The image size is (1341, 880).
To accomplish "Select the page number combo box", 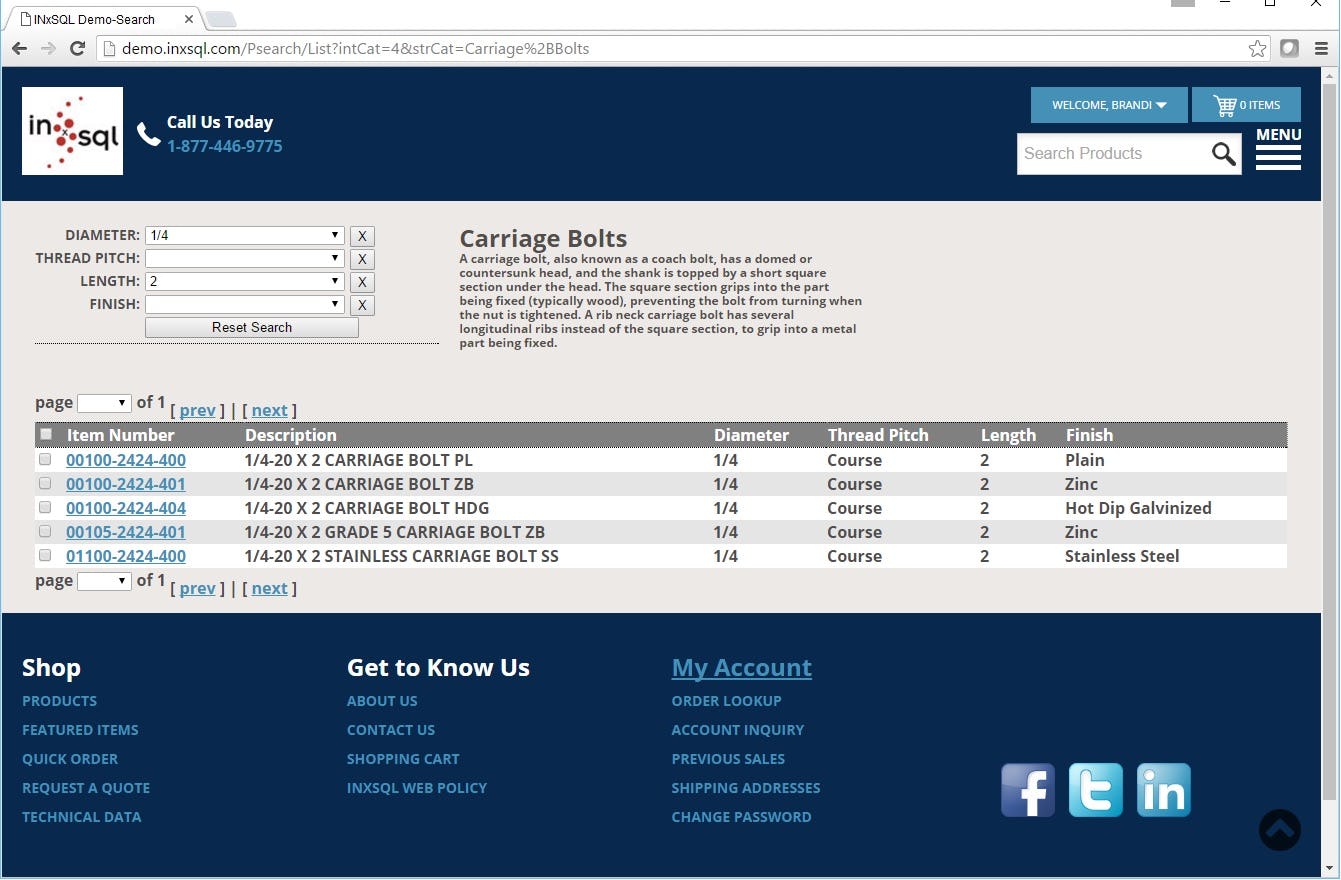I will (x=103, y=402).
